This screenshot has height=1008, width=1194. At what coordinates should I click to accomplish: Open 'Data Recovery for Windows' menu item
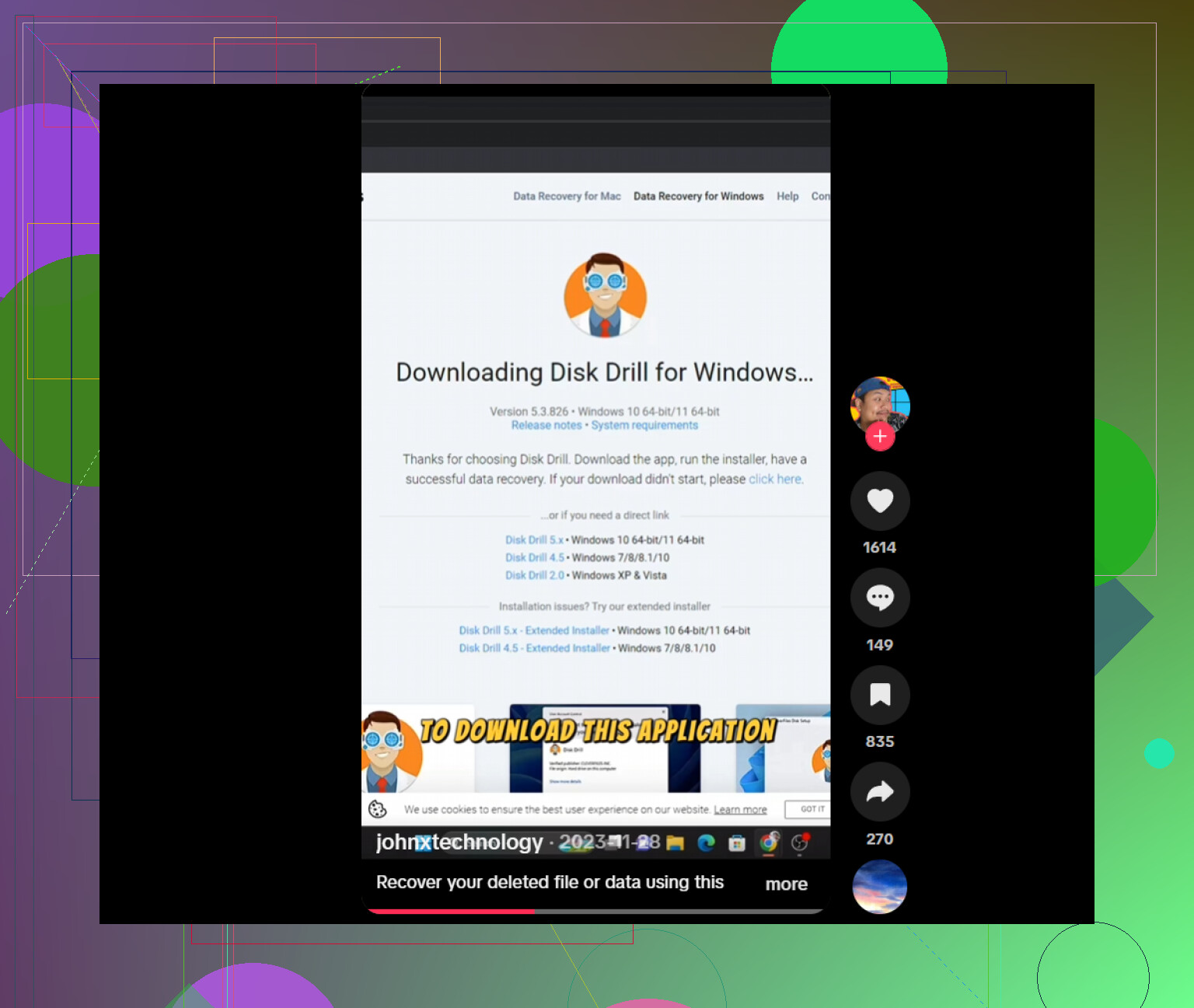coord(698,197)
